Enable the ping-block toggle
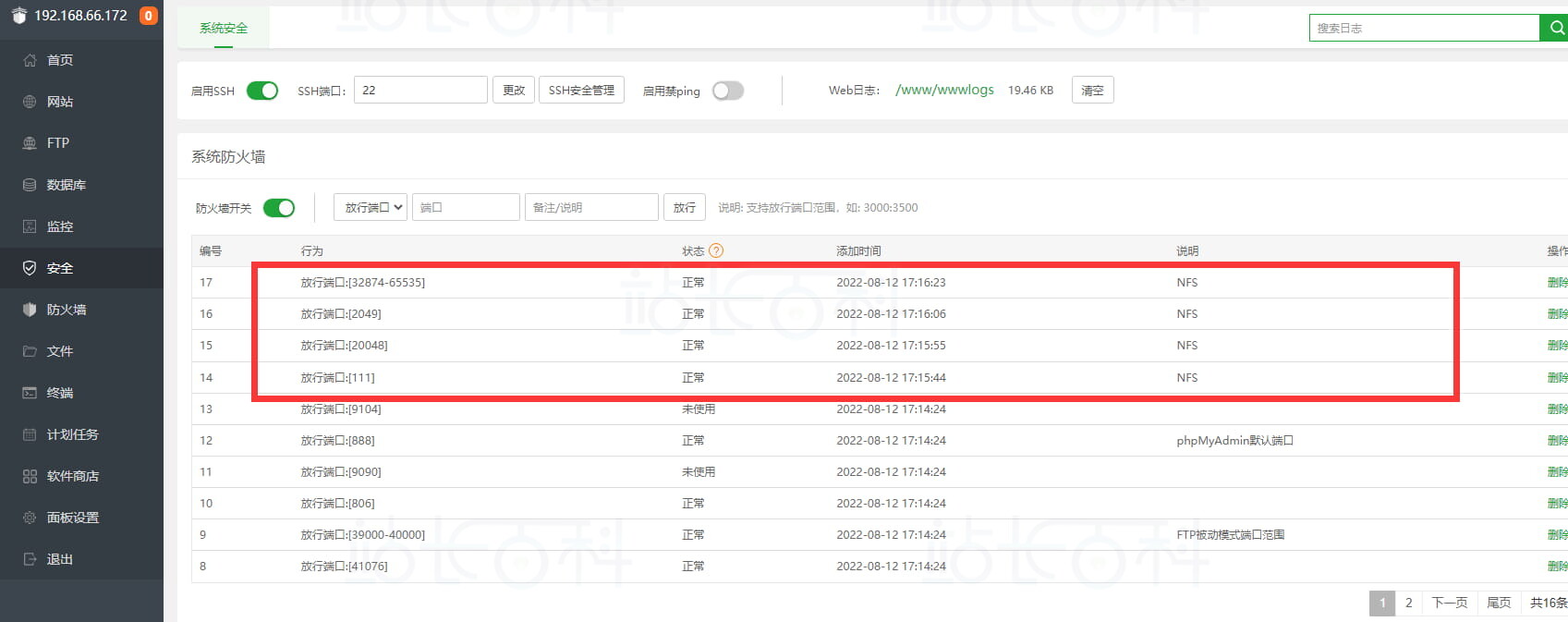 (x=728, y=91)
